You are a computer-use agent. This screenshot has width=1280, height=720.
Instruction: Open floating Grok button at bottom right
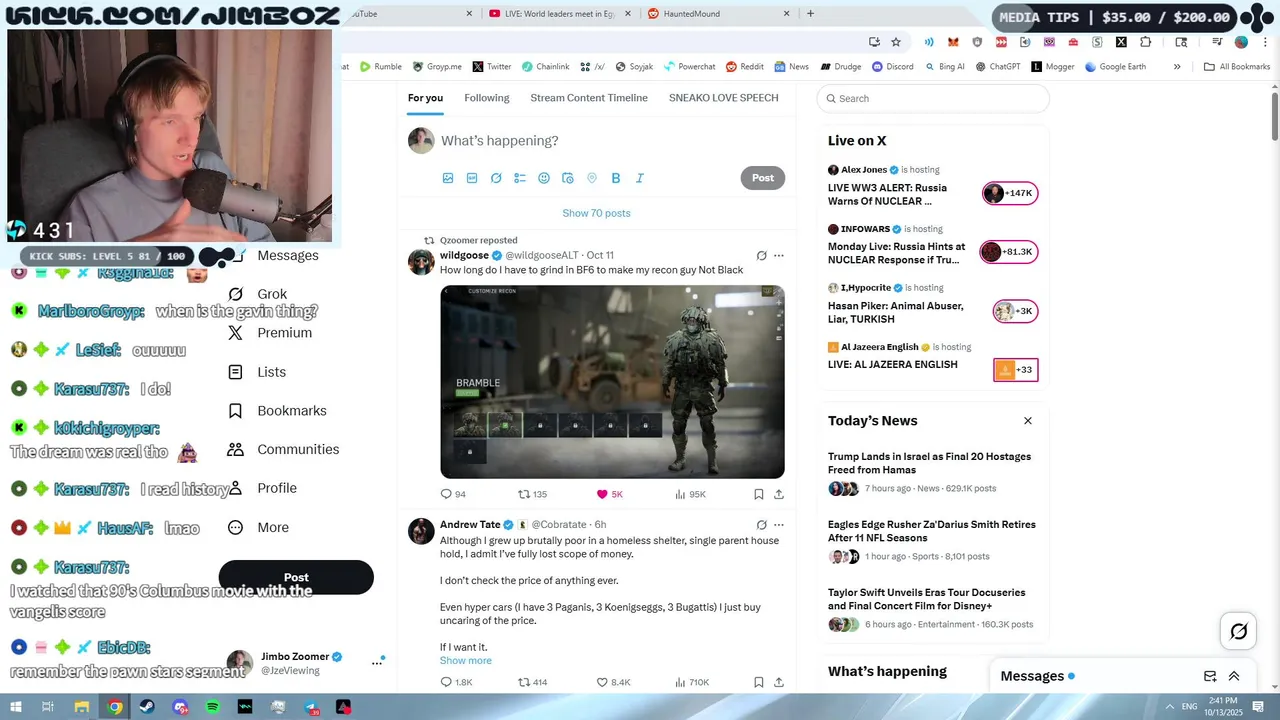pos(1238,631)
